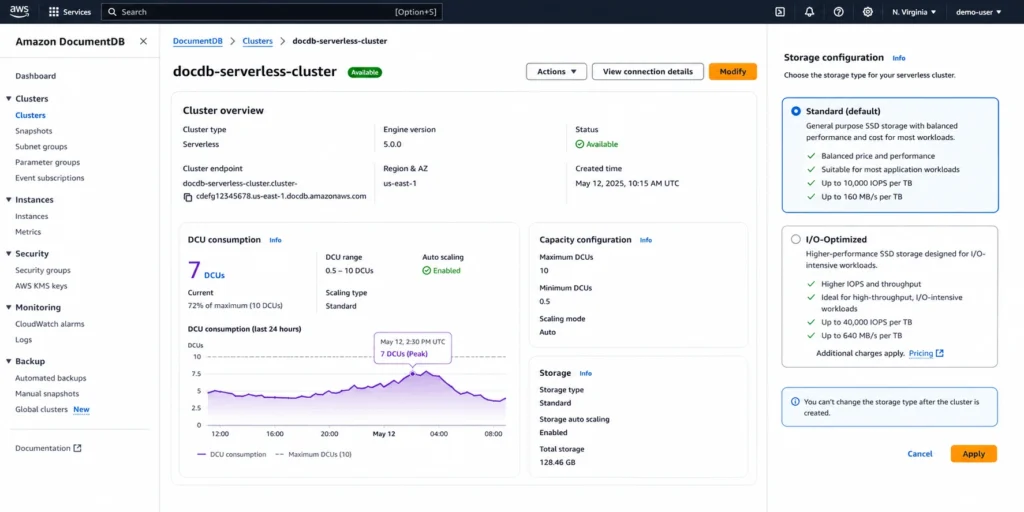Open AWS KMS keys in sidebar
The height and width of the screenshot is (512, 1024).
click(x=41, y=285)
